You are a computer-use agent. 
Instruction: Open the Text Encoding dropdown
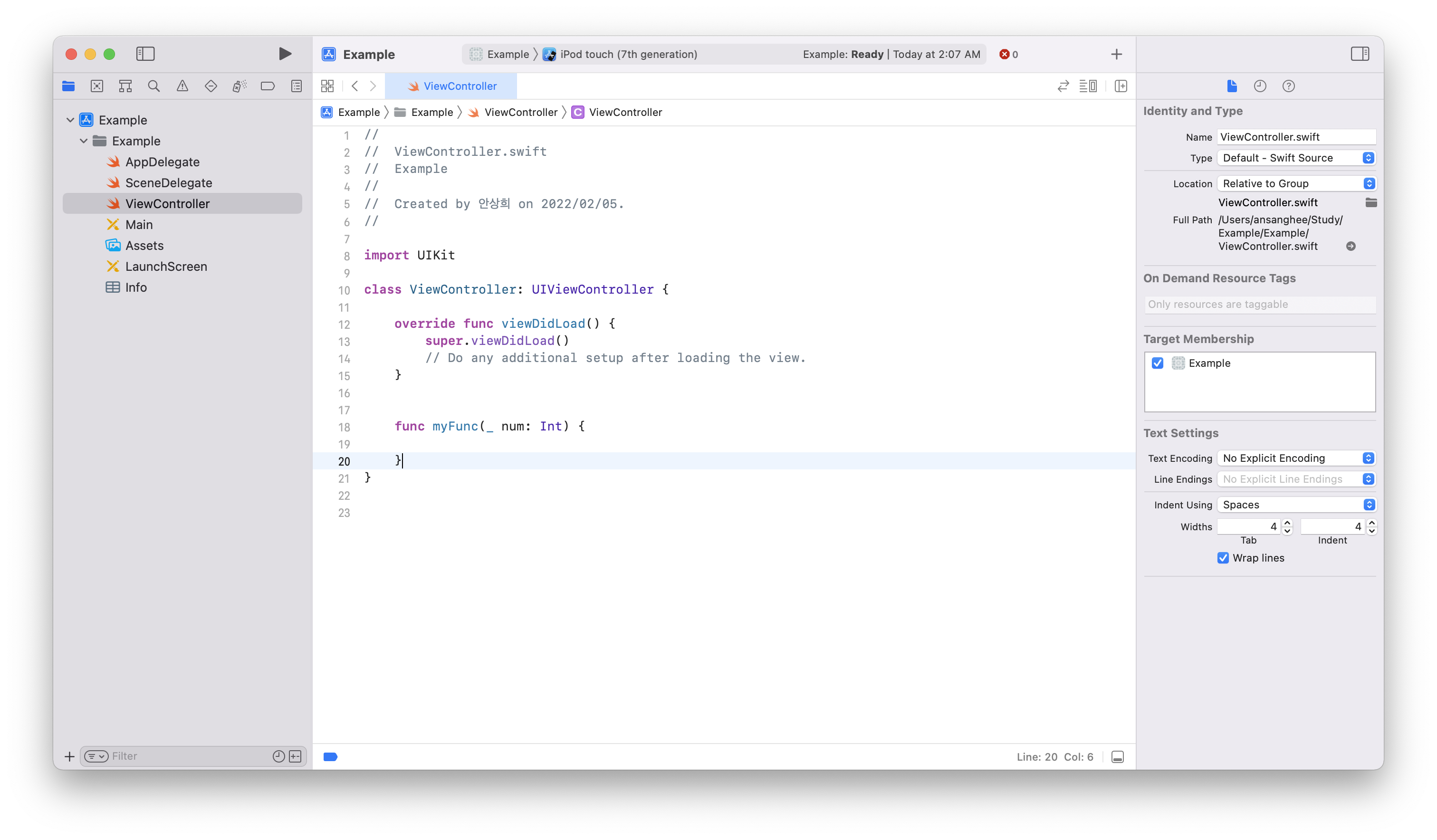(x=1295, y=458)
